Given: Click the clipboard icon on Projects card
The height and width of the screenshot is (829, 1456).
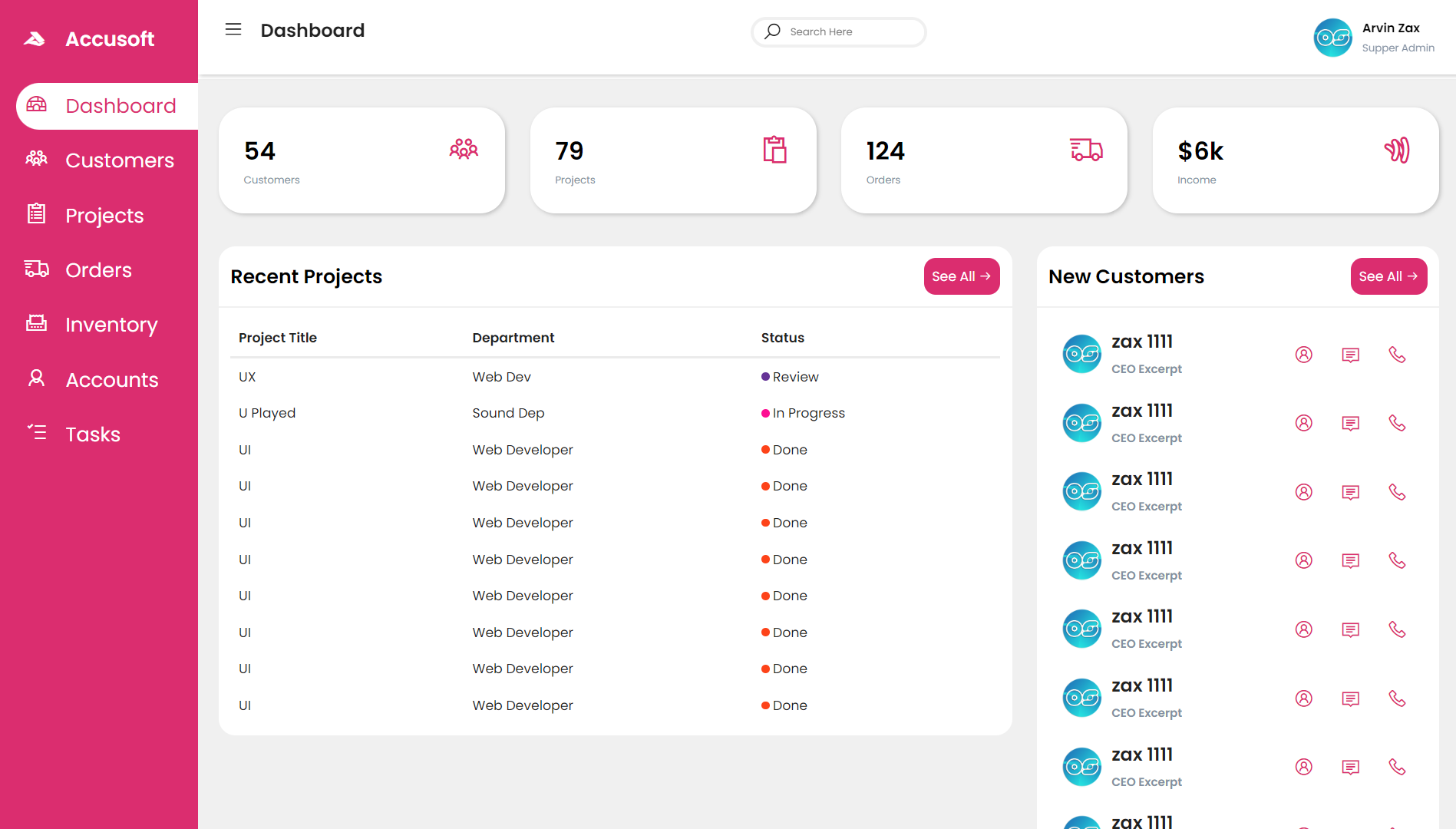Looking at the screenshot, I should pos(774,150).
